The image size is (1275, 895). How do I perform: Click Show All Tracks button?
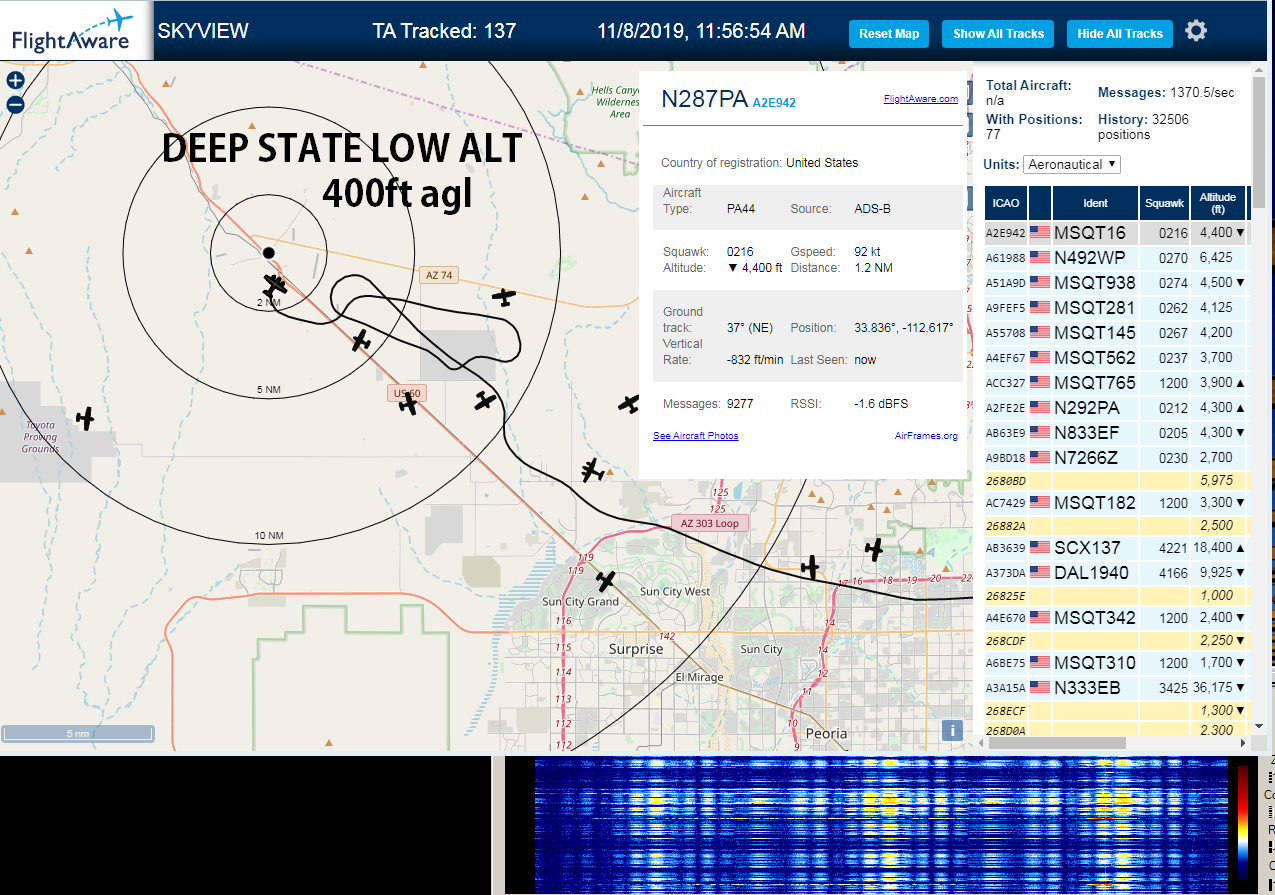[x=998, y=33]
